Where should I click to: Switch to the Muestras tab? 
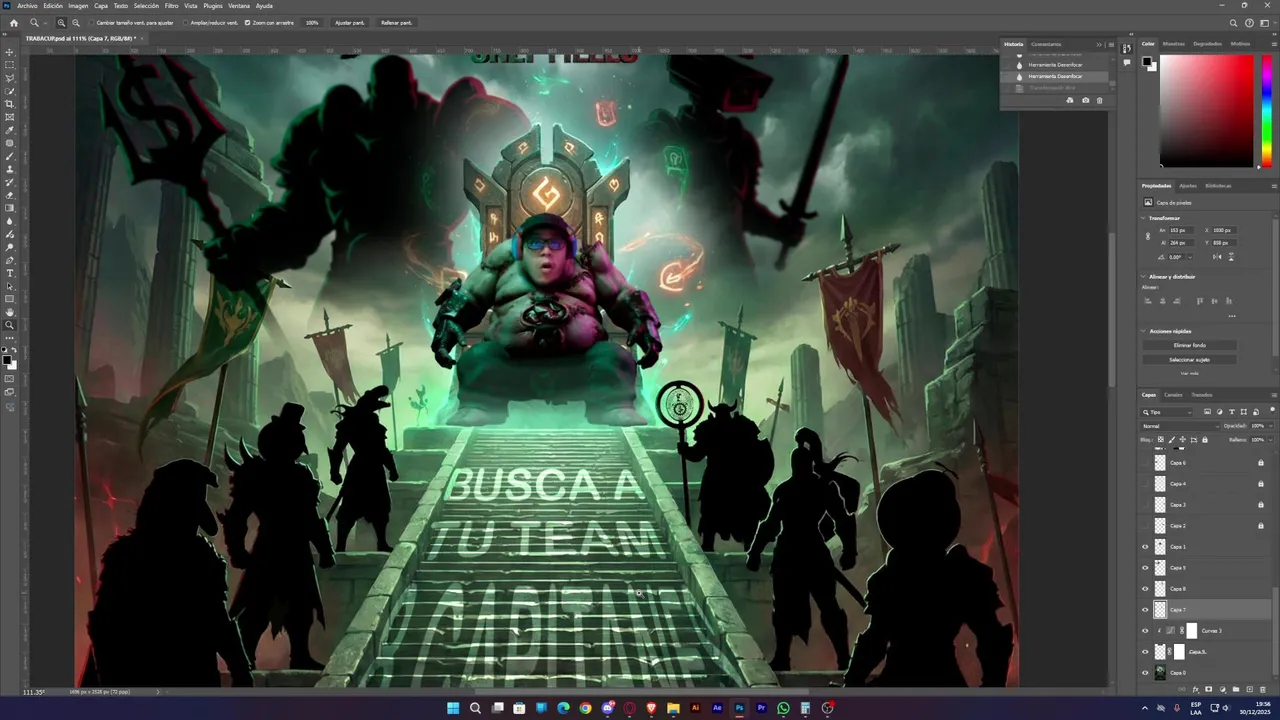(x=1174, y=44)
